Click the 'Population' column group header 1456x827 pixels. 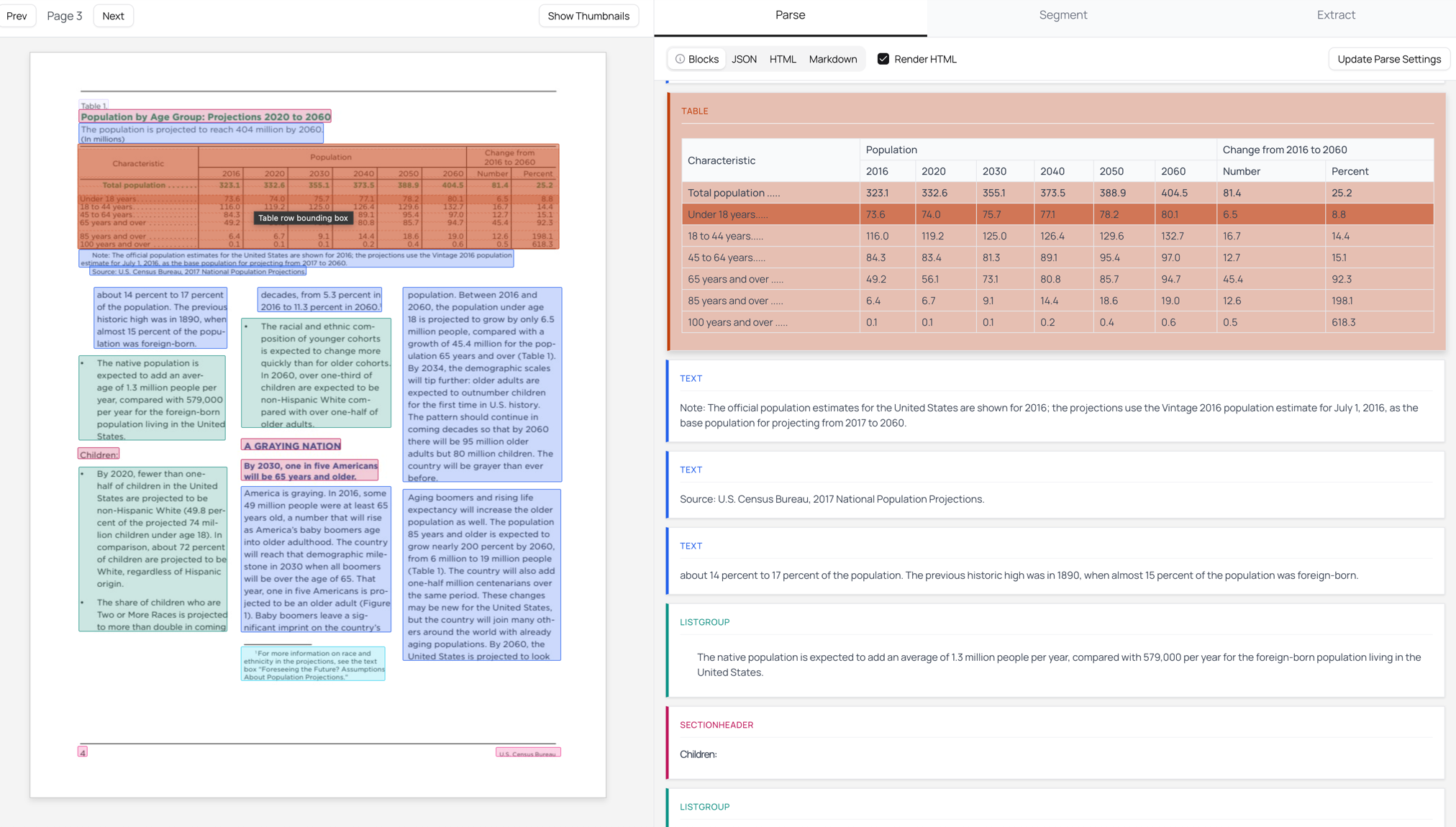pyautogui.click(x=1038, y=150)
